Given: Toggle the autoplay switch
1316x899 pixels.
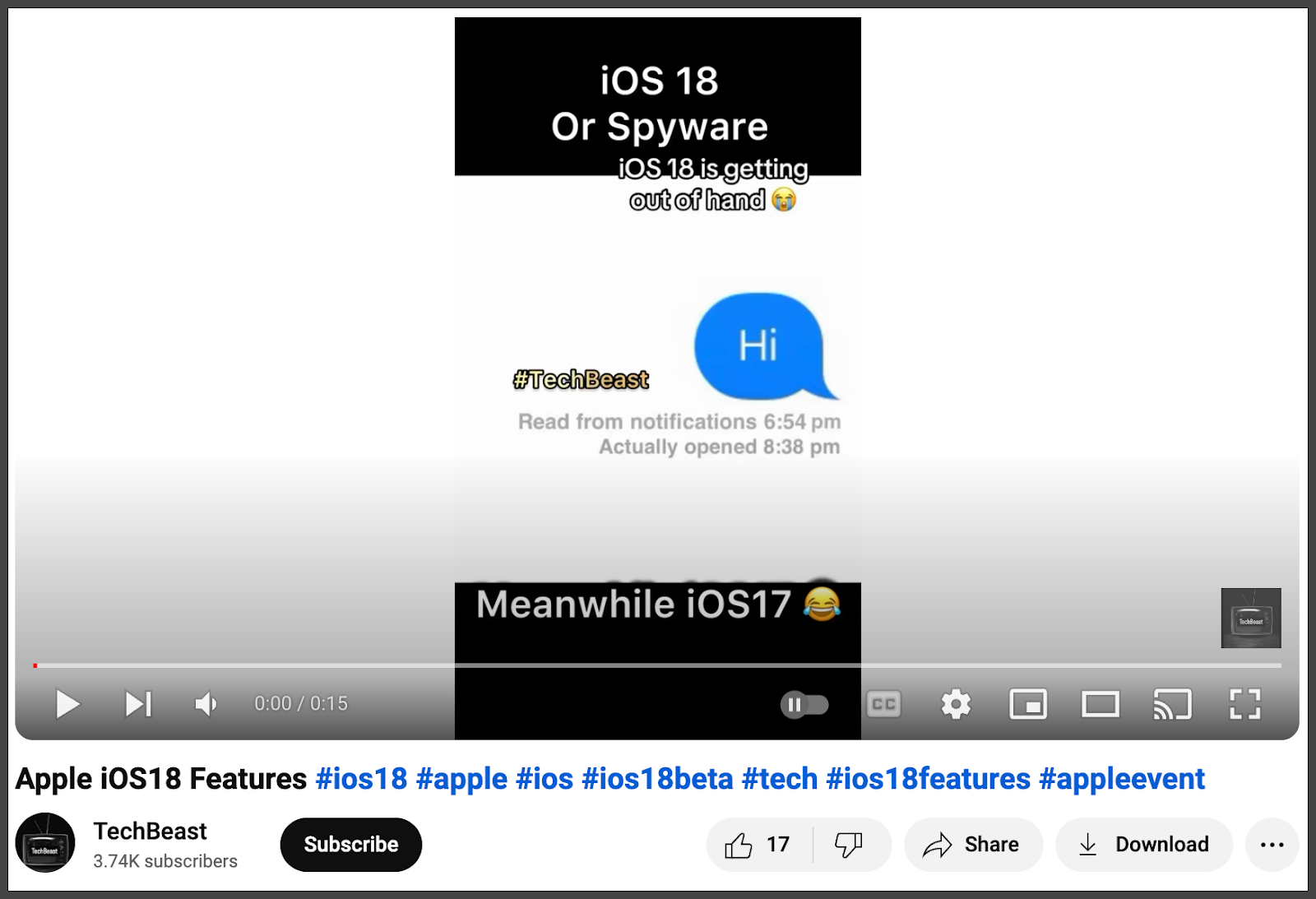Looking at the screenshot, I should [x=804, y=705].
